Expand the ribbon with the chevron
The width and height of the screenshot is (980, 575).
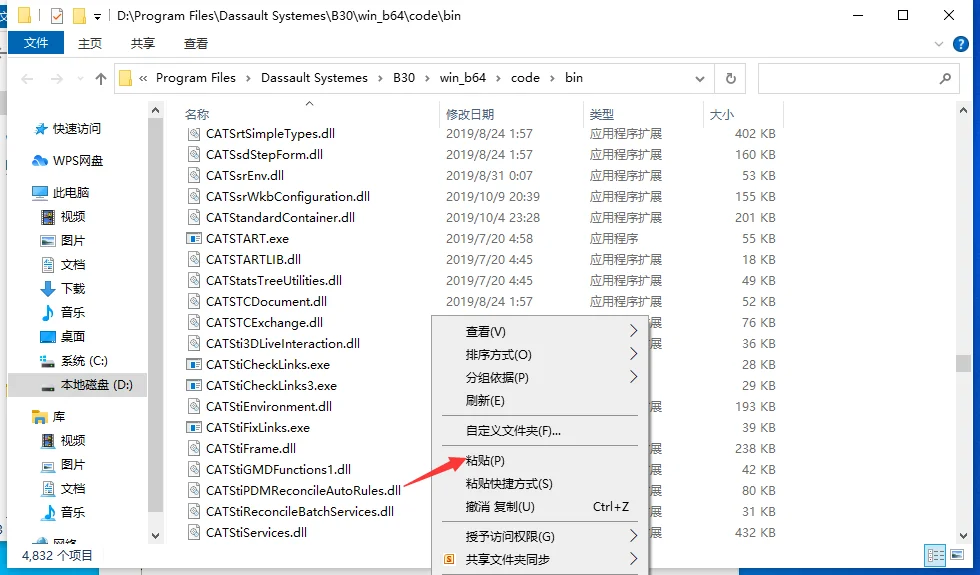point(938,44)
